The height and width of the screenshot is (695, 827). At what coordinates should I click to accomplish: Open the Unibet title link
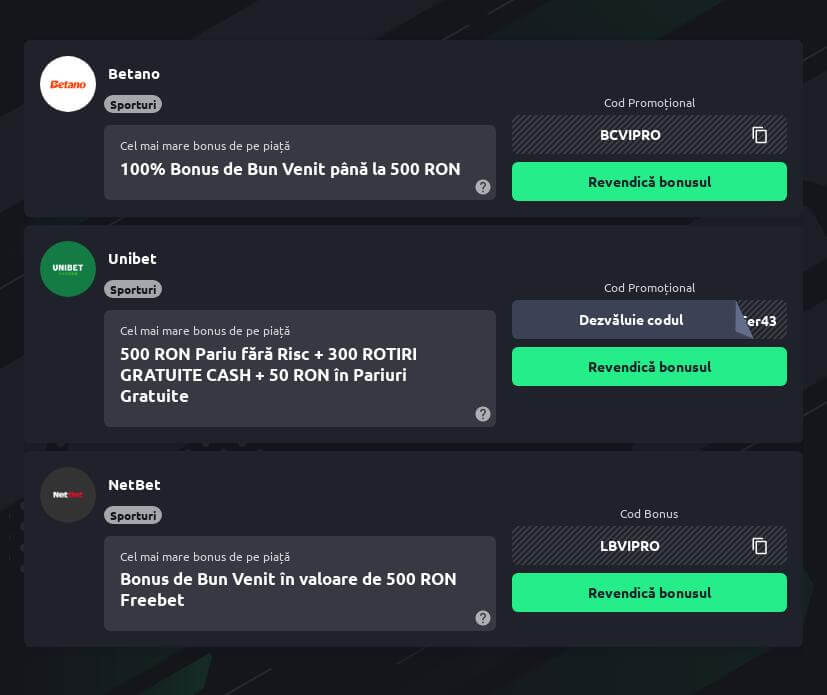132,259
